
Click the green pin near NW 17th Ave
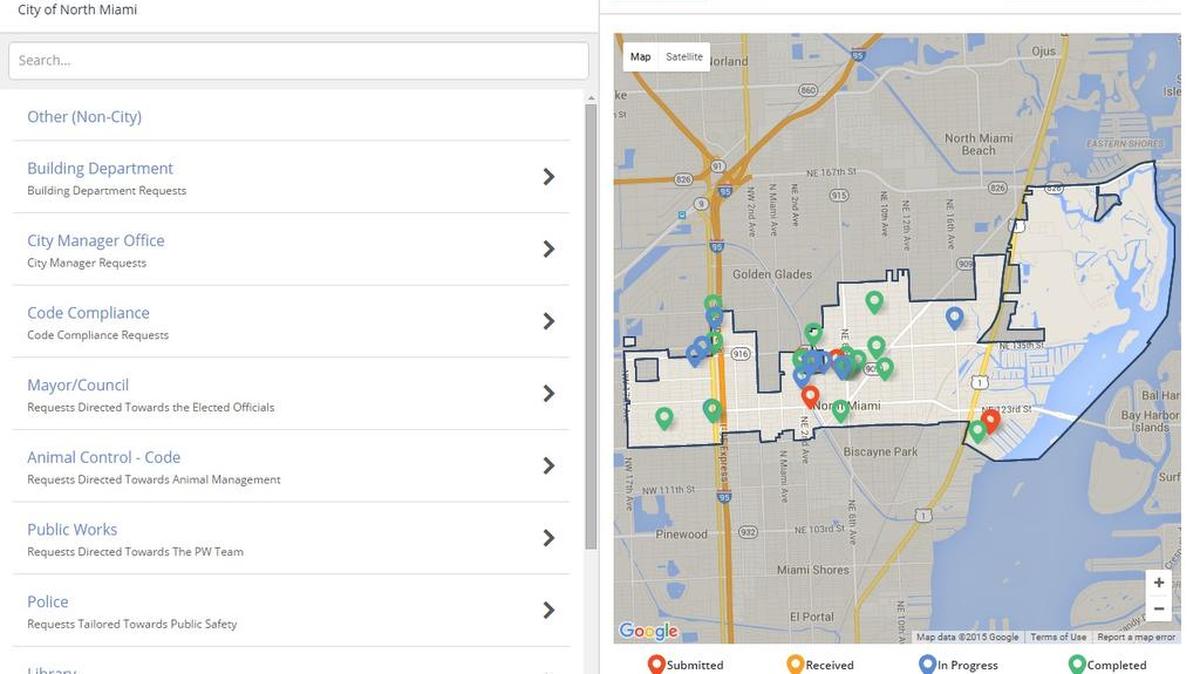[664, 418]
